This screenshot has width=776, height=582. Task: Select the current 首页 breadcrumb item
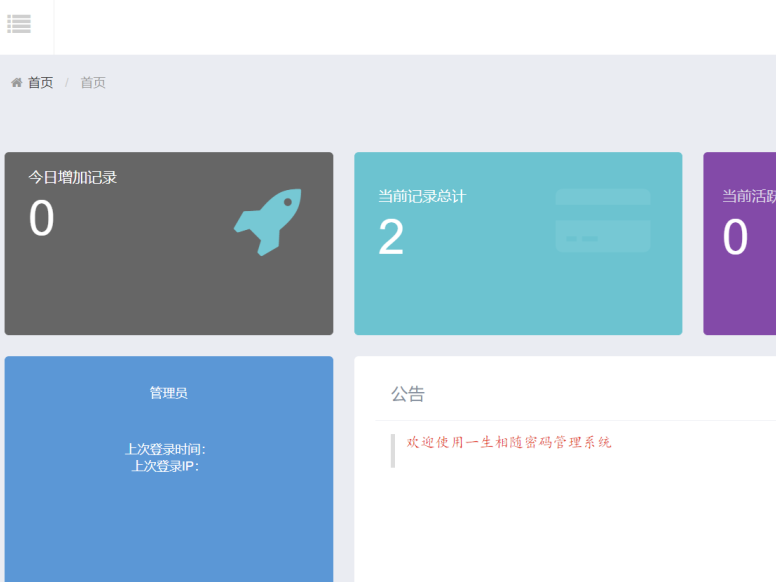pos(93,82)
